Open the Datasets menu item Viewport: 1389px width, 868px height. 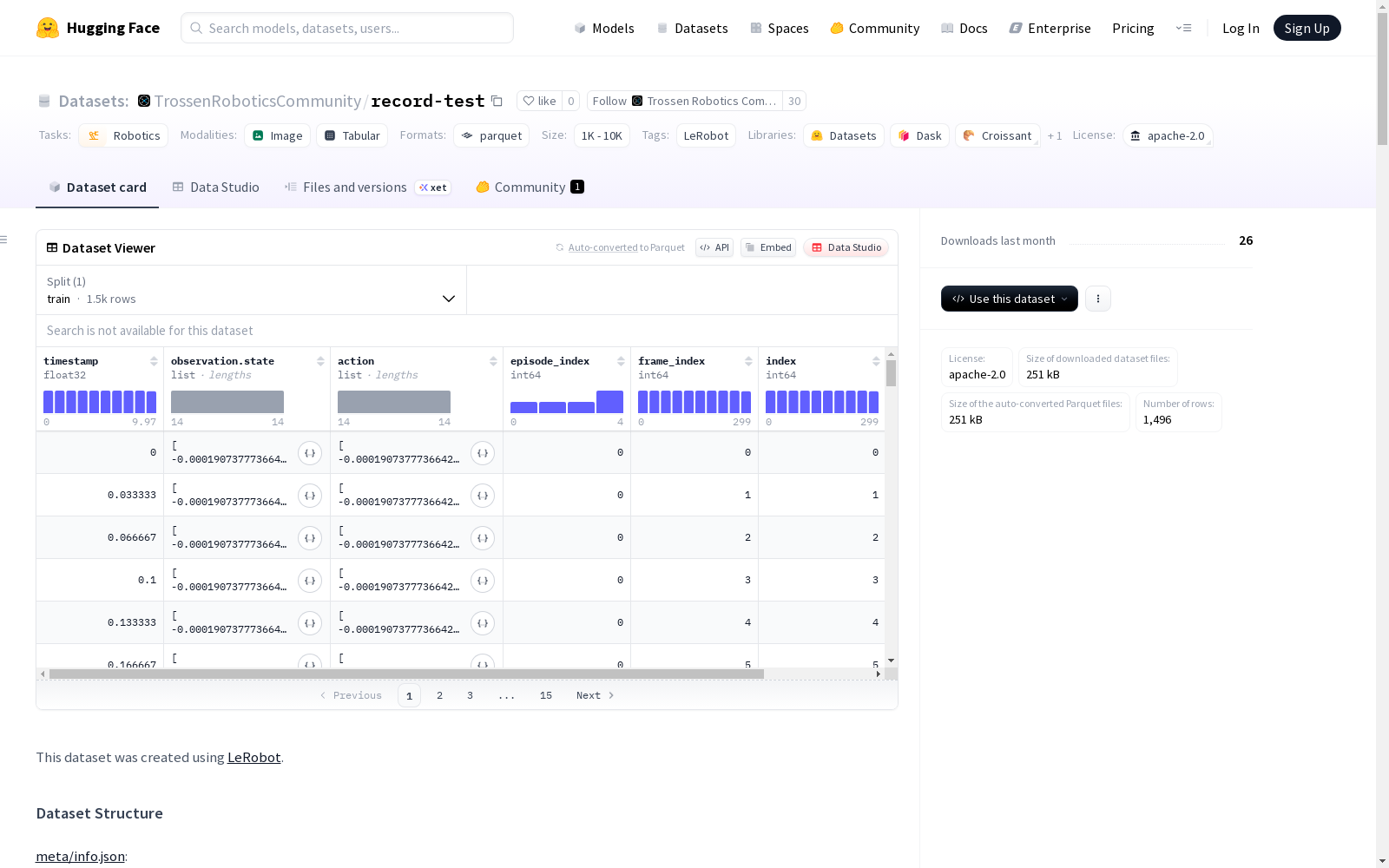pyautogui.click(x=692, y=28)
